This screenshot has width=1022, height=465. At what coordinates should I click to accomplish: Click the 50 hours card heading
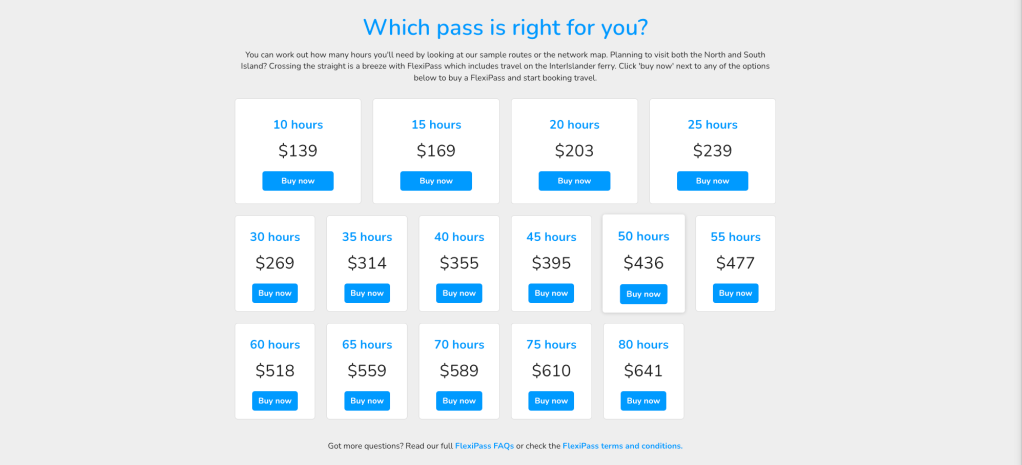[643, 237]
